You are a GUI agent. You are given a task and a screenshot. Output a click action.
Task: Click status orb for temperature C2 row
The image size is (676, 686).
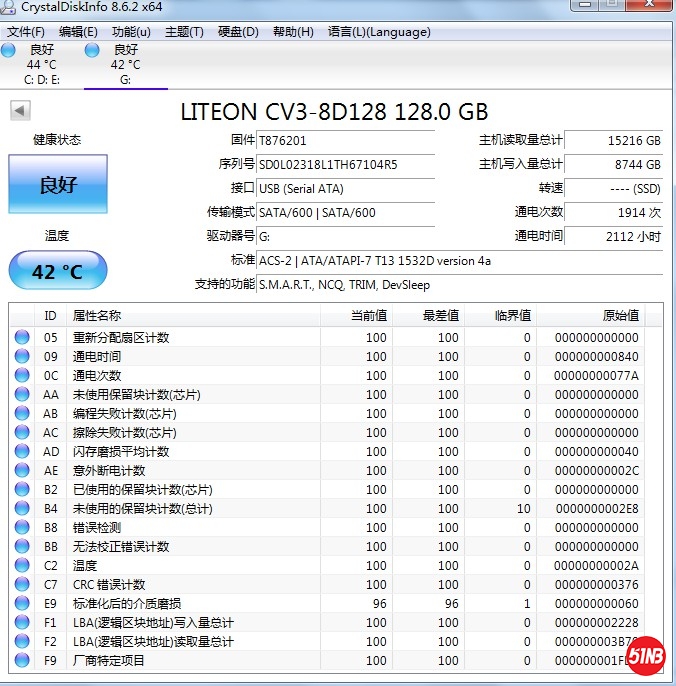coord(22,566)
